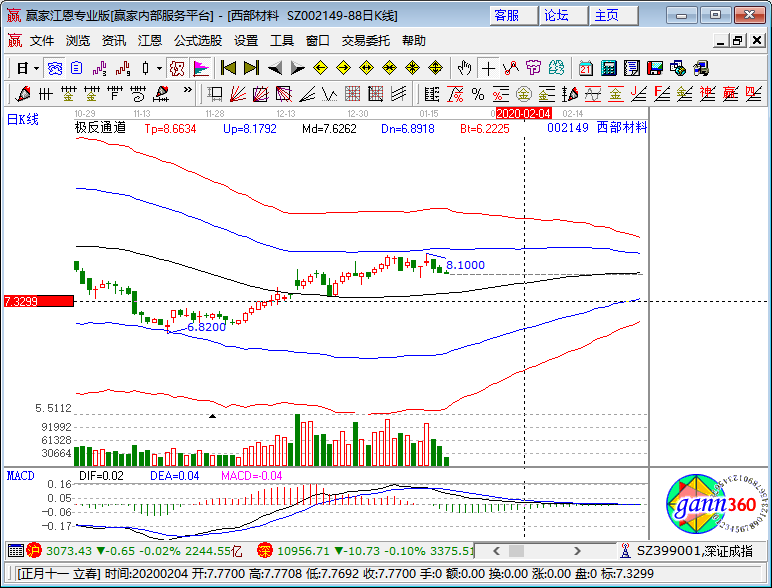Viewport: 772px width, 588px height.
Task: Select the spiral ruler tool
Action: 138,94
